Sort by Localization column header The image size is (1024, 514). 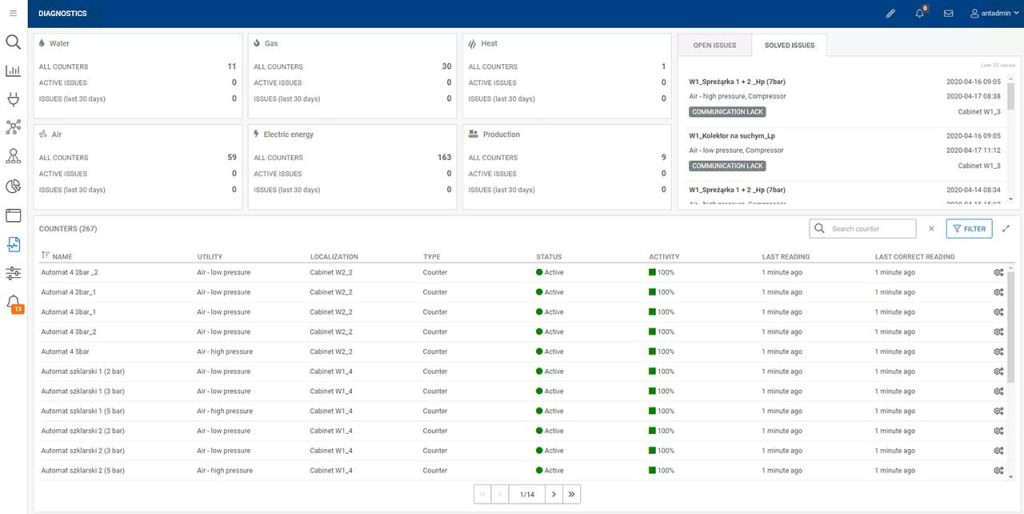pyautogui.click(x=334, y=257)
